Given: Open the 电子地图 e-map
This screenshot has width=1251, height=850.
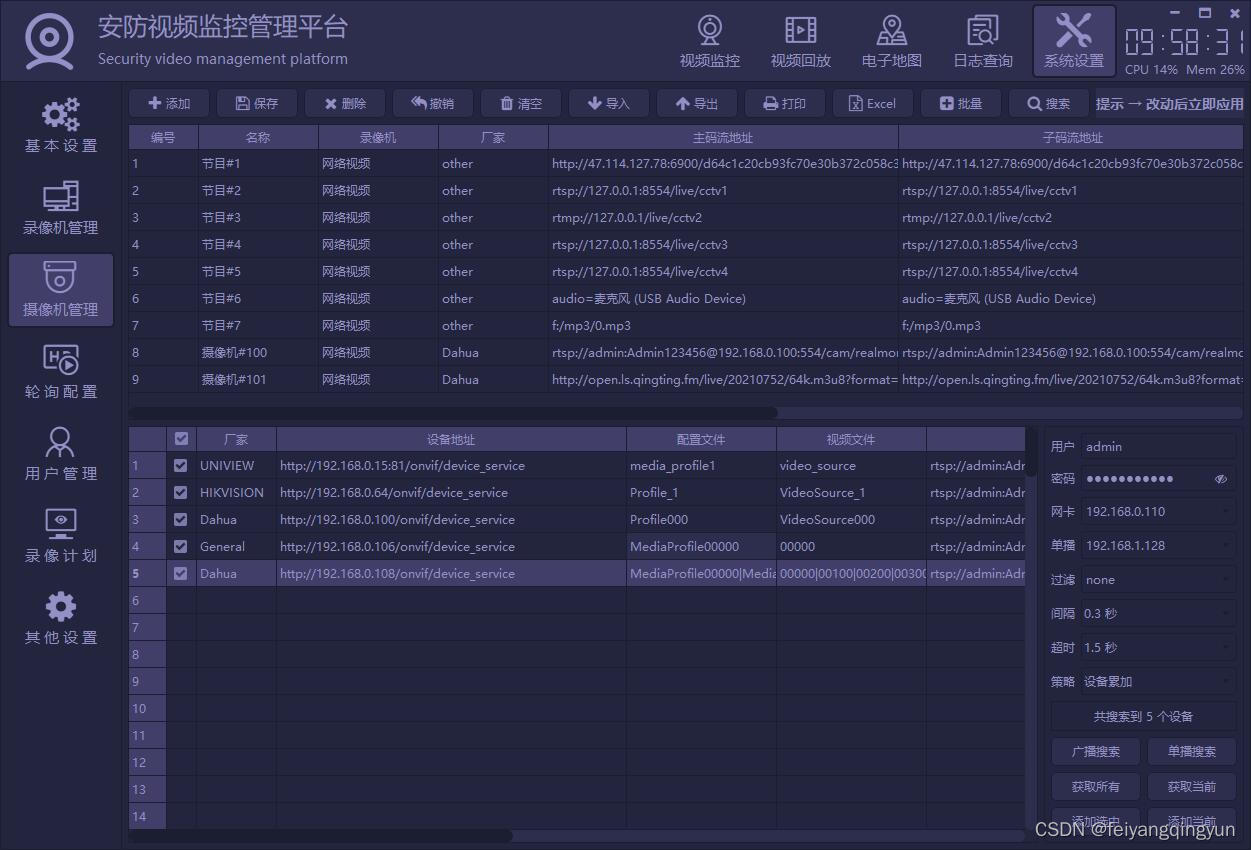Looking at the screenshot, I should (x=891, y=41).
